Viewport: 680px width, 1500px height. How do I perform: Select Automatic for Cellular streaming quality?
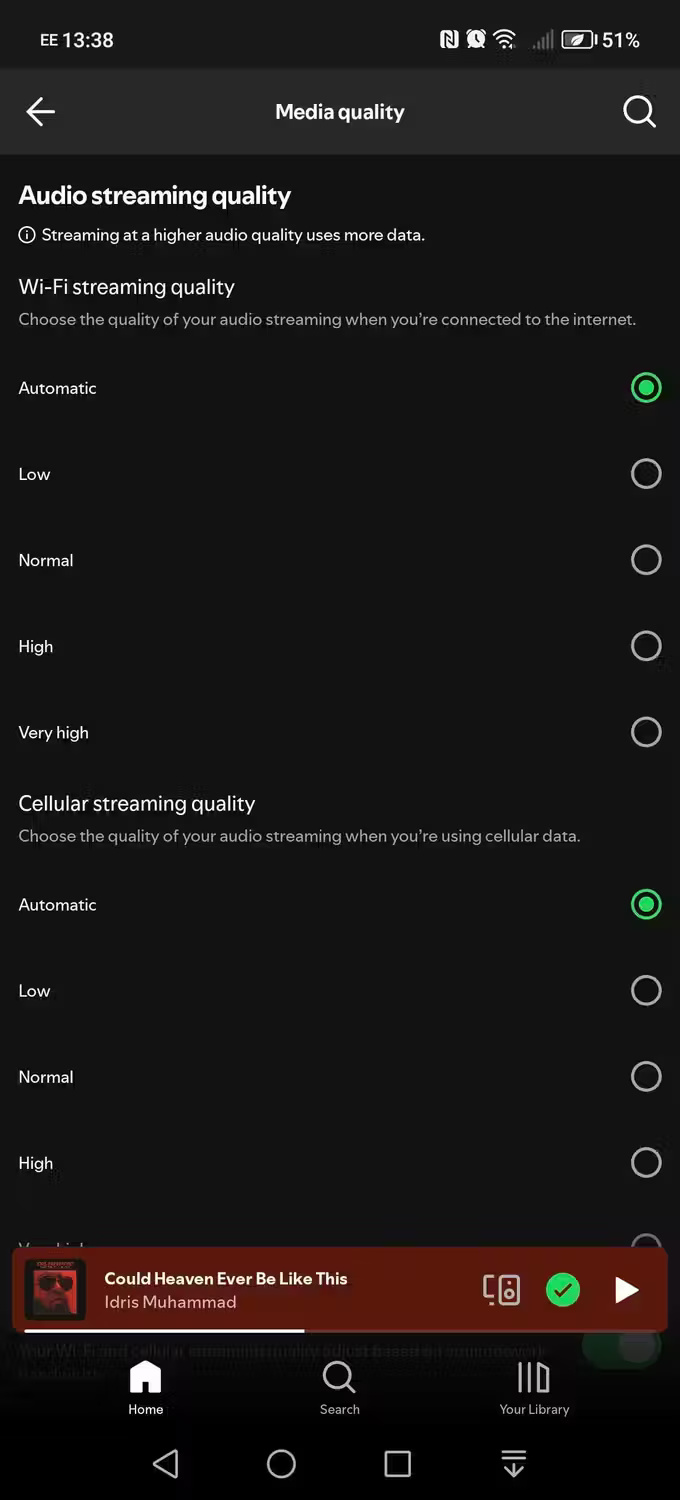646,905
